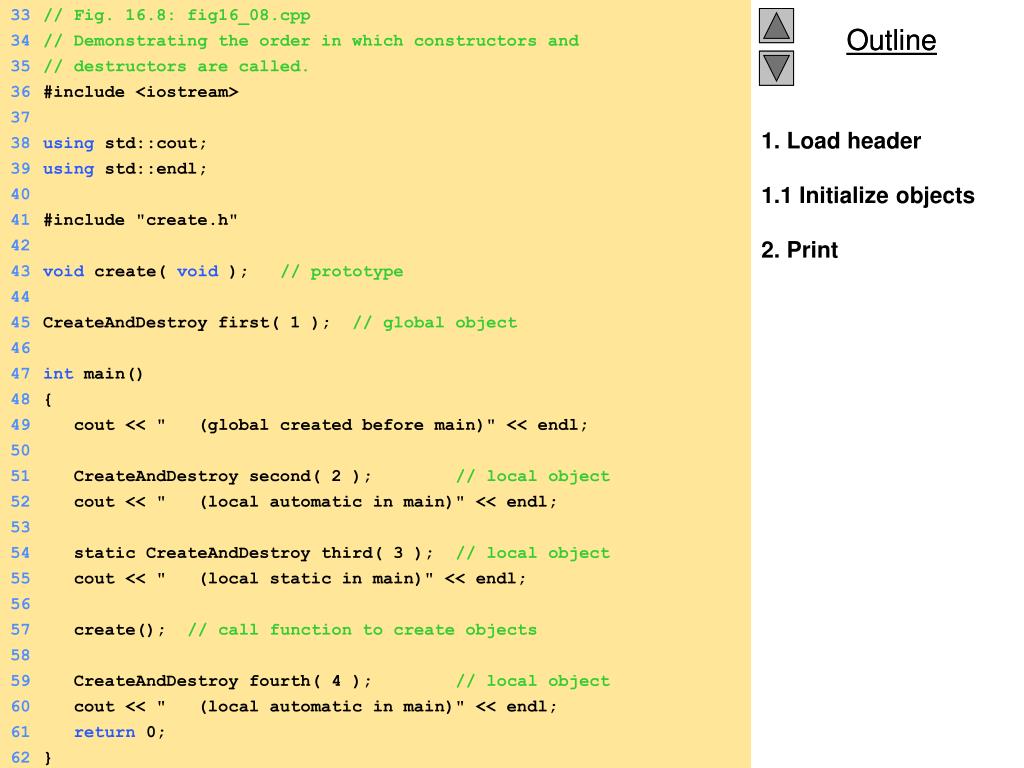Click '#include <iostream>' on line 36
This screenshot has height=768, width=1024.
point(140,92)
